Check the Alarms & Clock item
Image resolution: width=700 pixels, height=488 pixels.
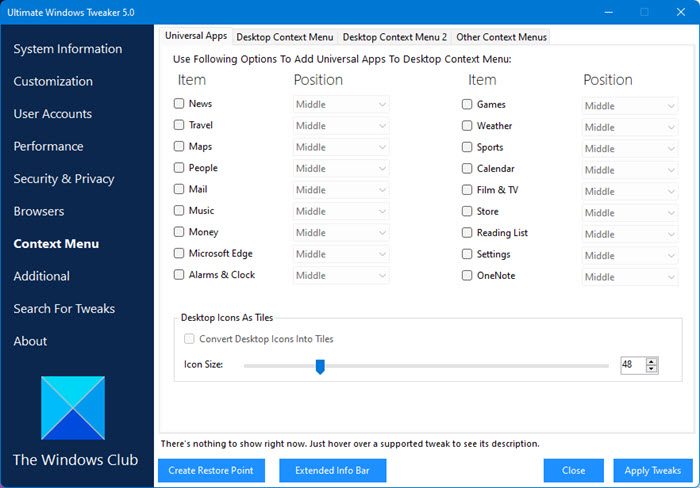tap(179, 275)
